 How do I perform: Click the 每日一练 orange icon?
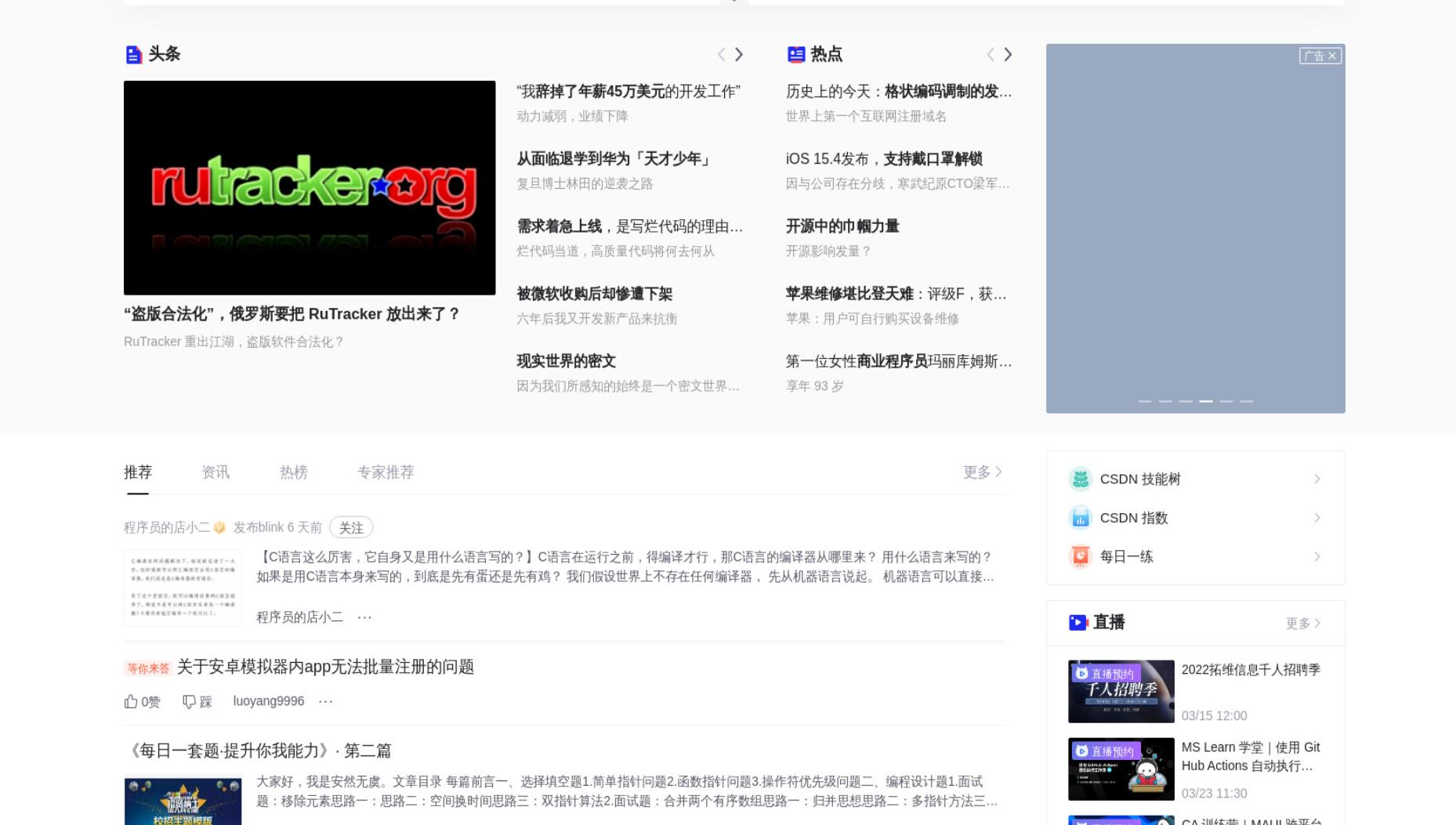[1081, 556]
